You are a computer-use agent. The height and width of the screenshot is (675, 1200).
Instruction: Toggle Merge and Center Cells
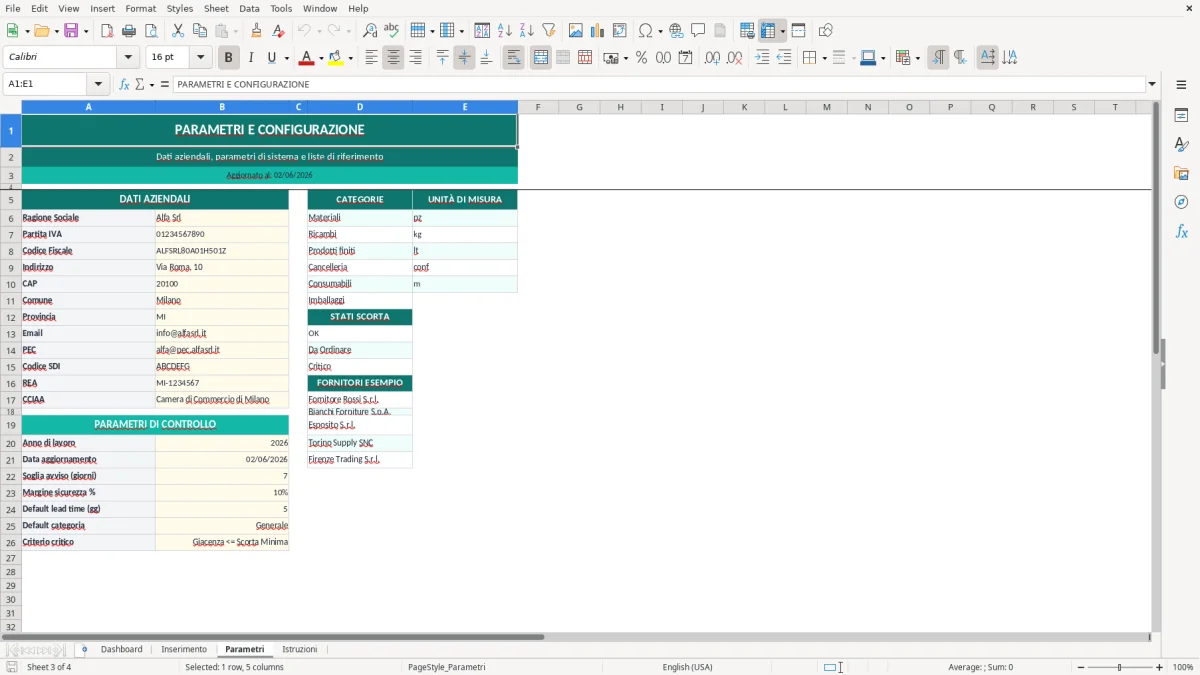coord(541,58)
